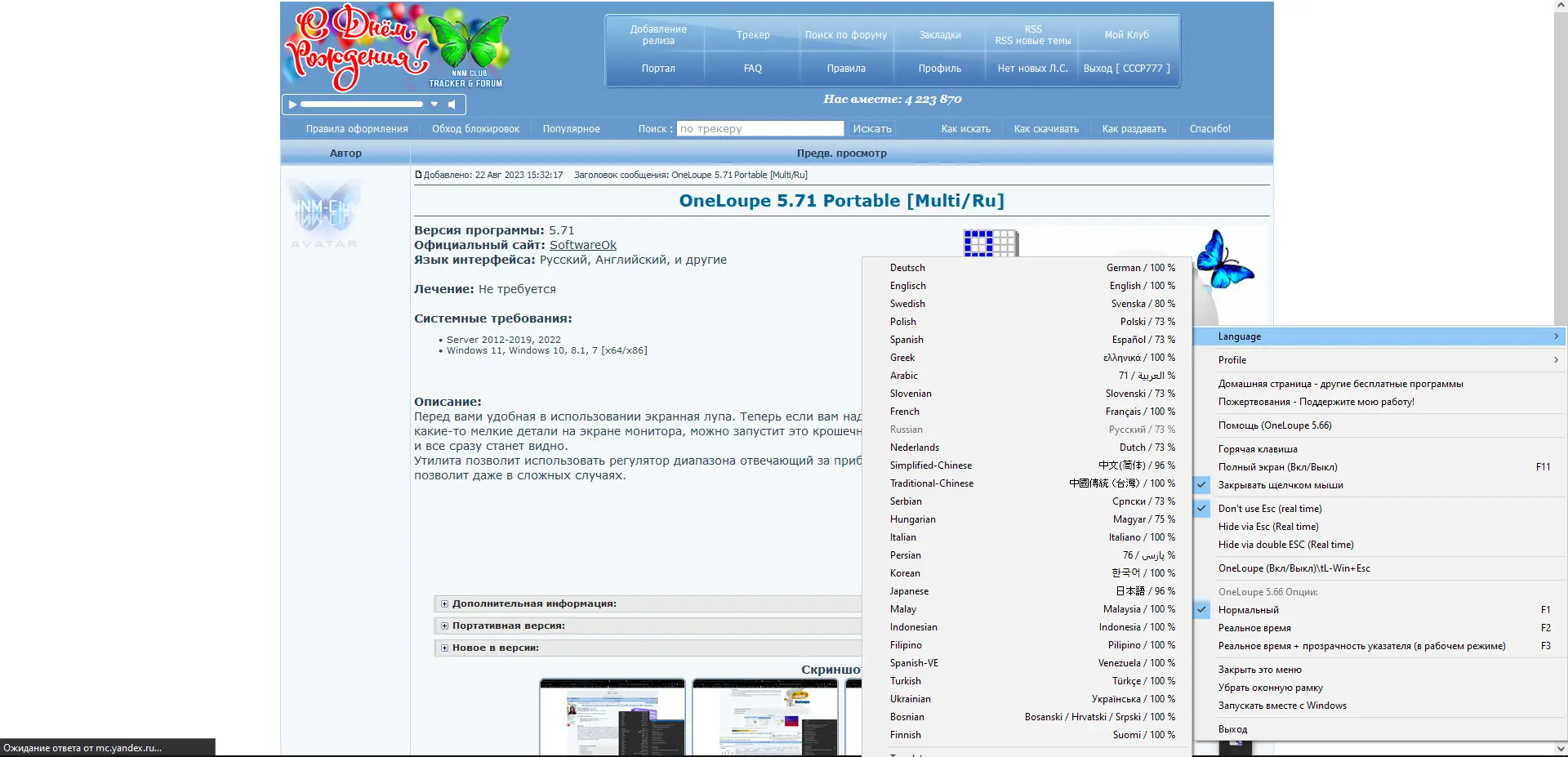Viewport: 1568px width, 757px height.
Task: Click the post document icon beside Добавлено
Action: click(418, 175)
